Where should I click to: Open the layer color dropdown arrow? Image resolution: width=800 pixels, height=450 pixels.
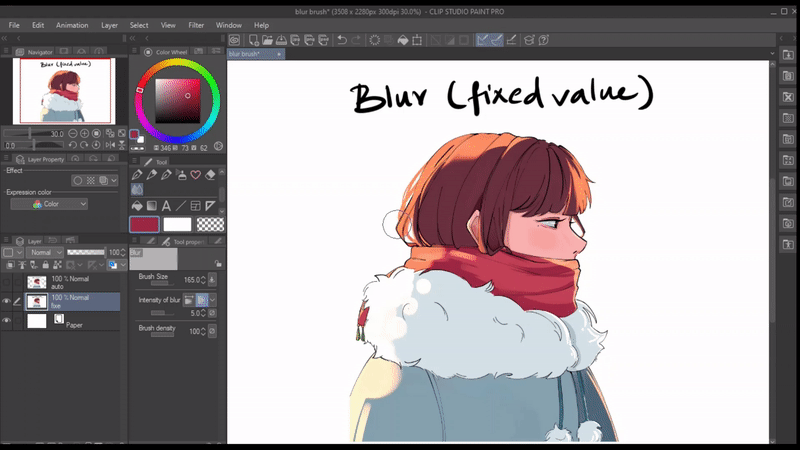point(123,265)
